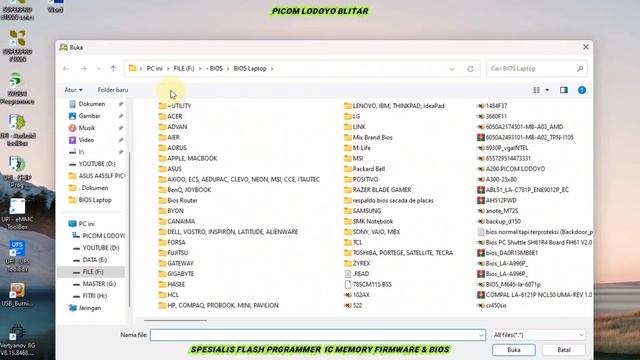
Task: Select YOUTUBE (D:) pinned quick access item
Action: (x=97, y=164)
